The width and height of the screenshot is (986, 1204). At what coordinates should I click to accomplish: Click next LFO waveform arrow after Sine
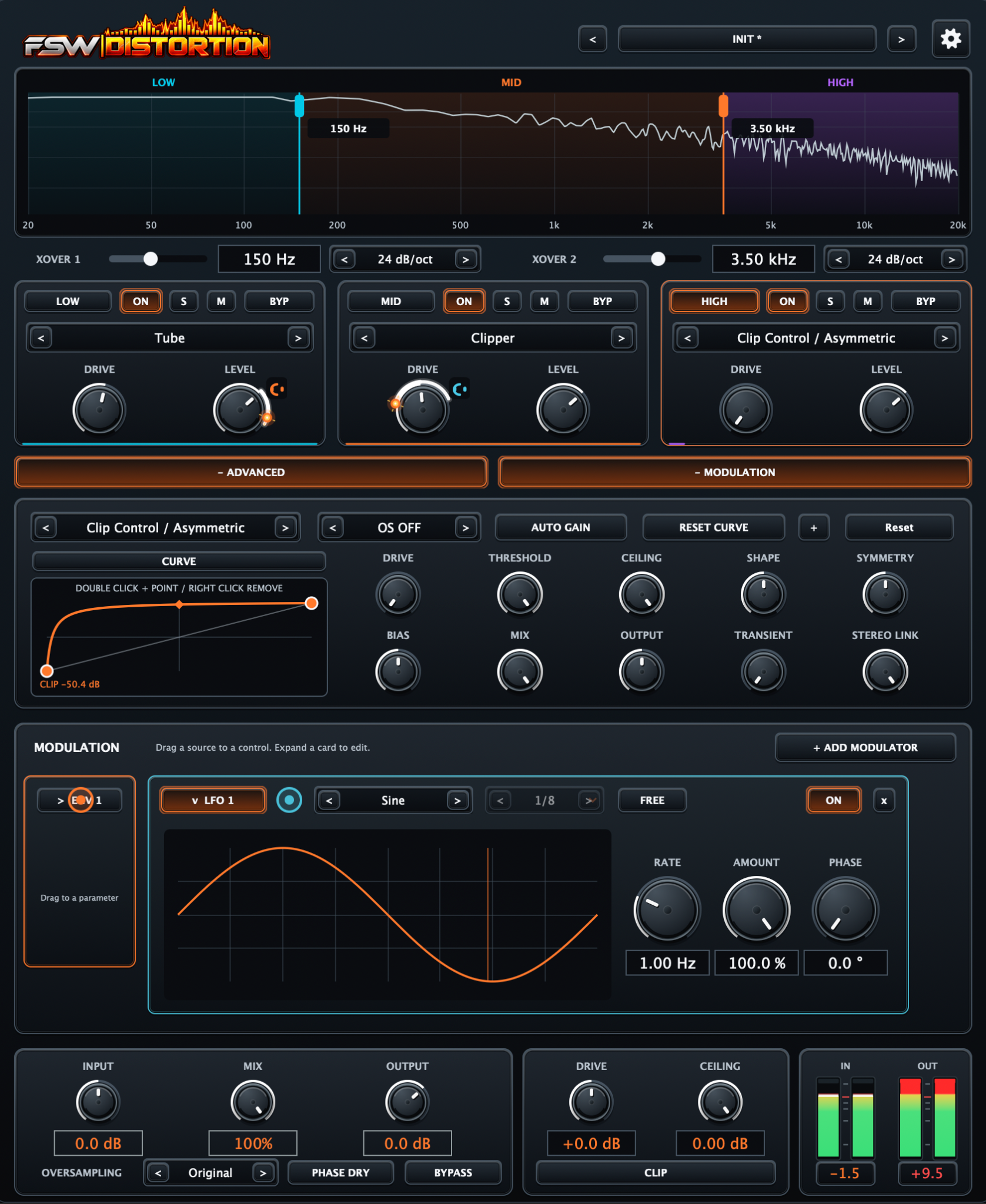click(x=457, y=800)
